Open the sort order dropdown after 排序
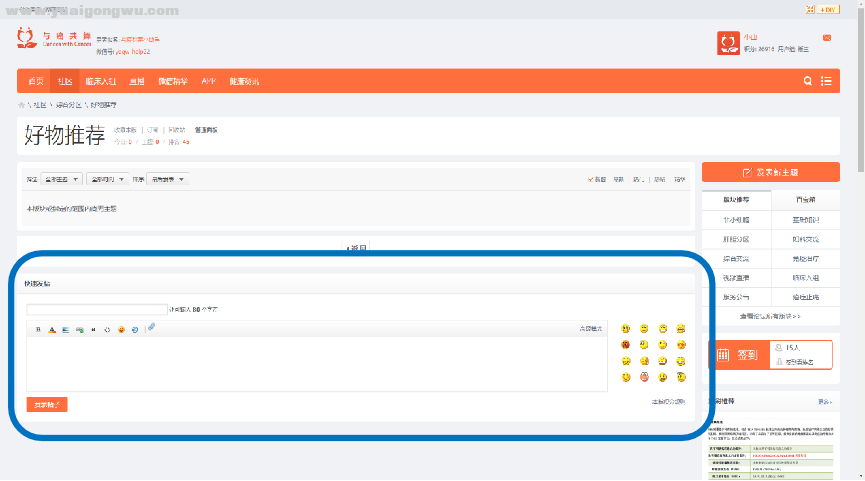 coord(168,180)
